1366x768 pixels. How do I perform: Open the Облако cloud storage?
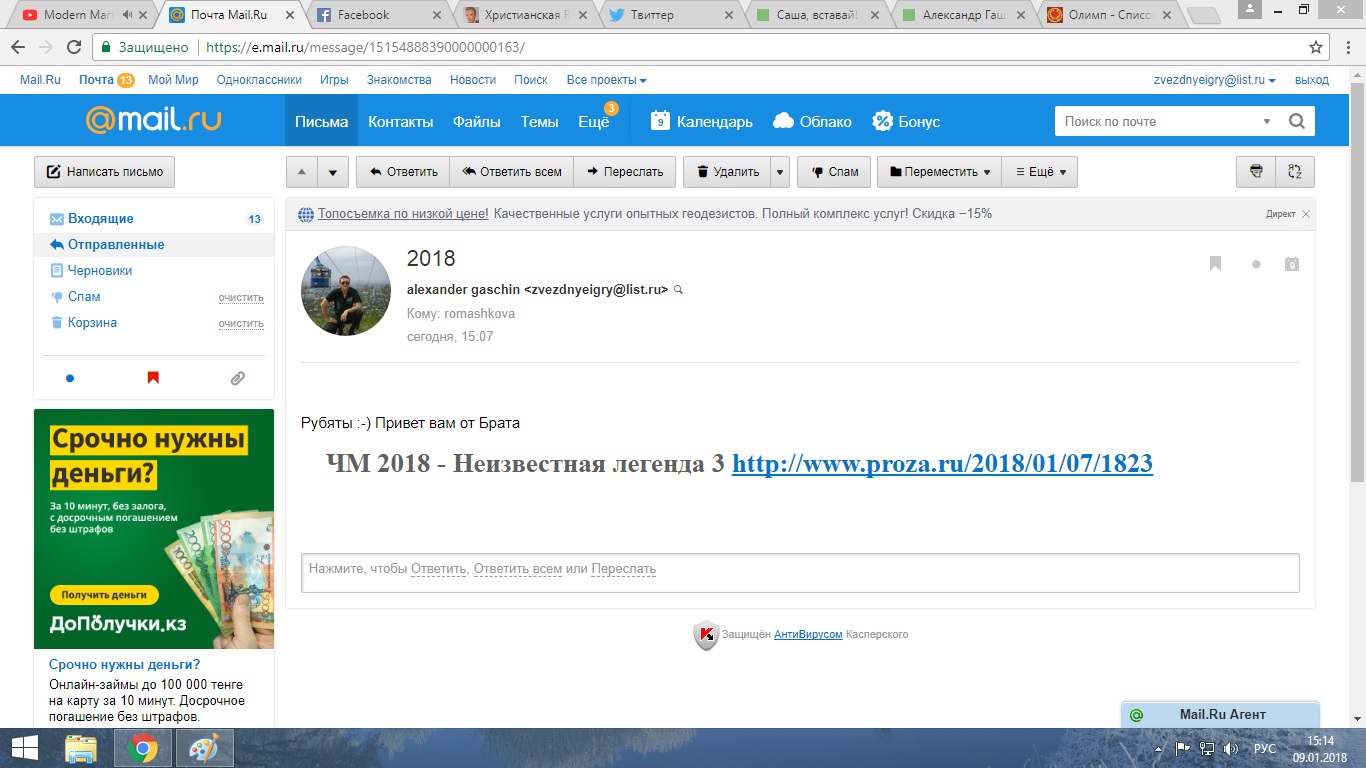(x=812, y=121)
